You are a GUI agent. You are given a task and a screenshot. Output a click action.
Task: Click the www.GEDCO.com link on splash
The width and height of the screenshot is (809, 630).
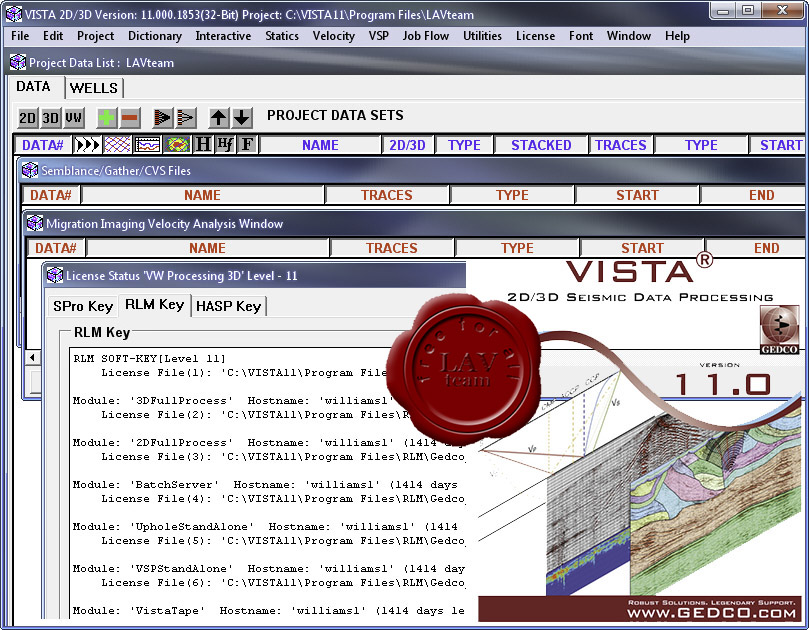click(711, 613)
